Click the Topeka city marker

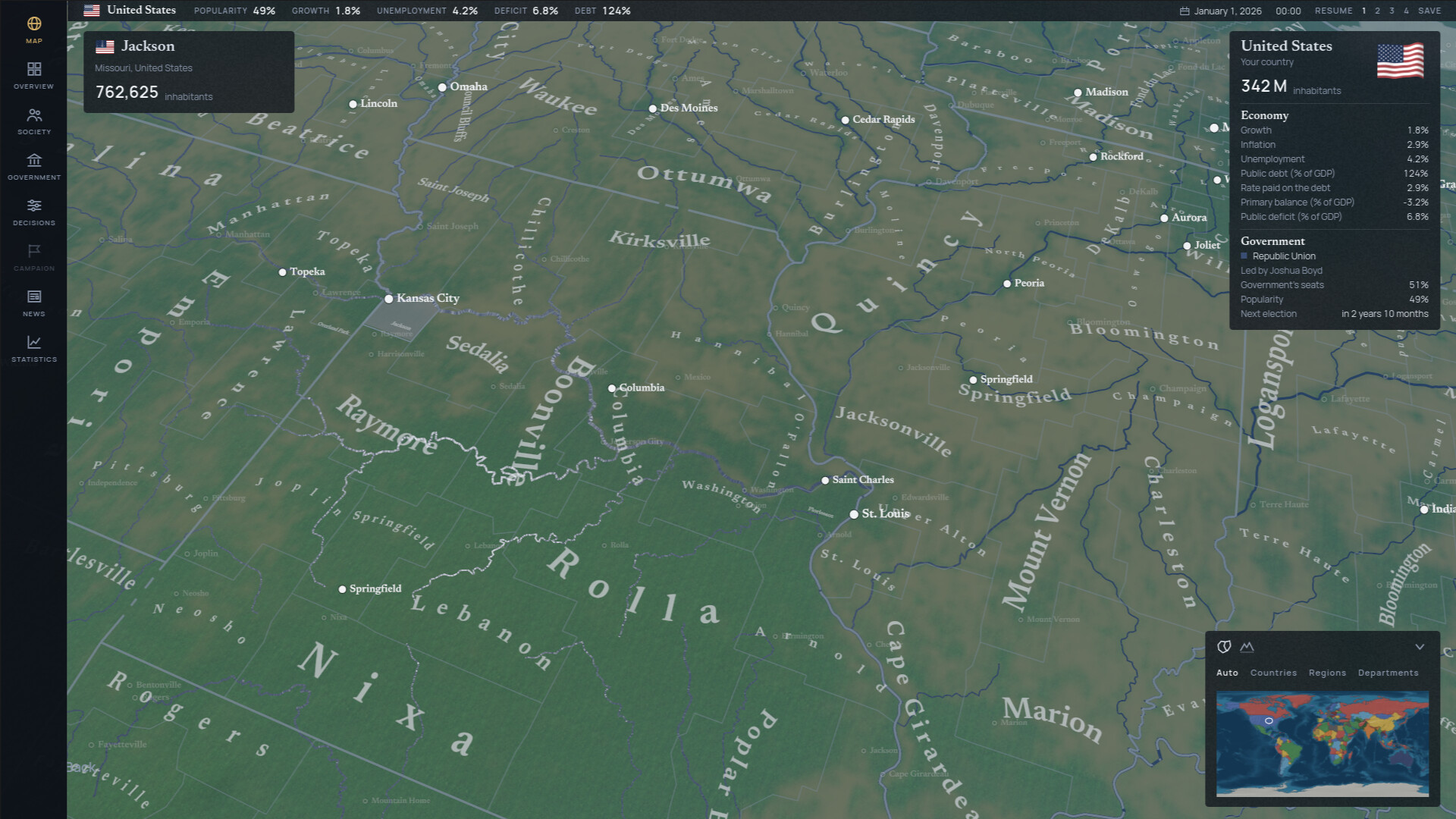click(x=282, y=272)
